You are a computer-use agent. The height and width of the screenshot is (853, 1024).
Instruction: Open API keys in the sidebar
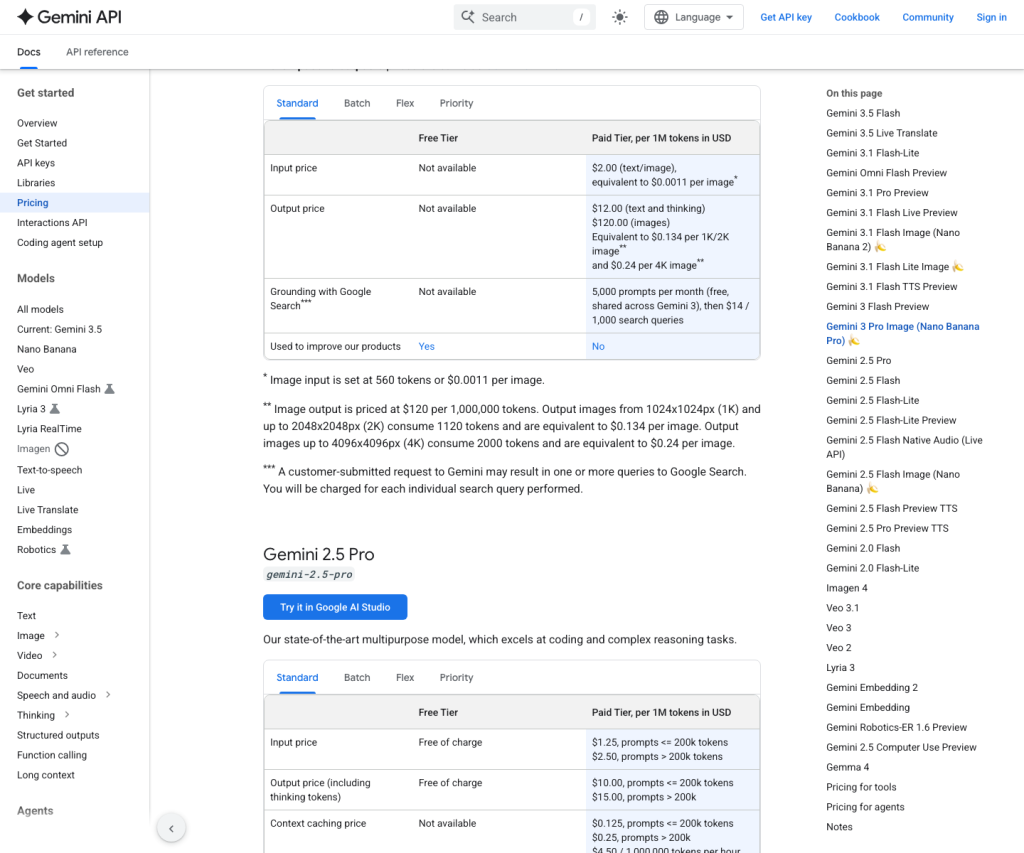pos(36,163)
